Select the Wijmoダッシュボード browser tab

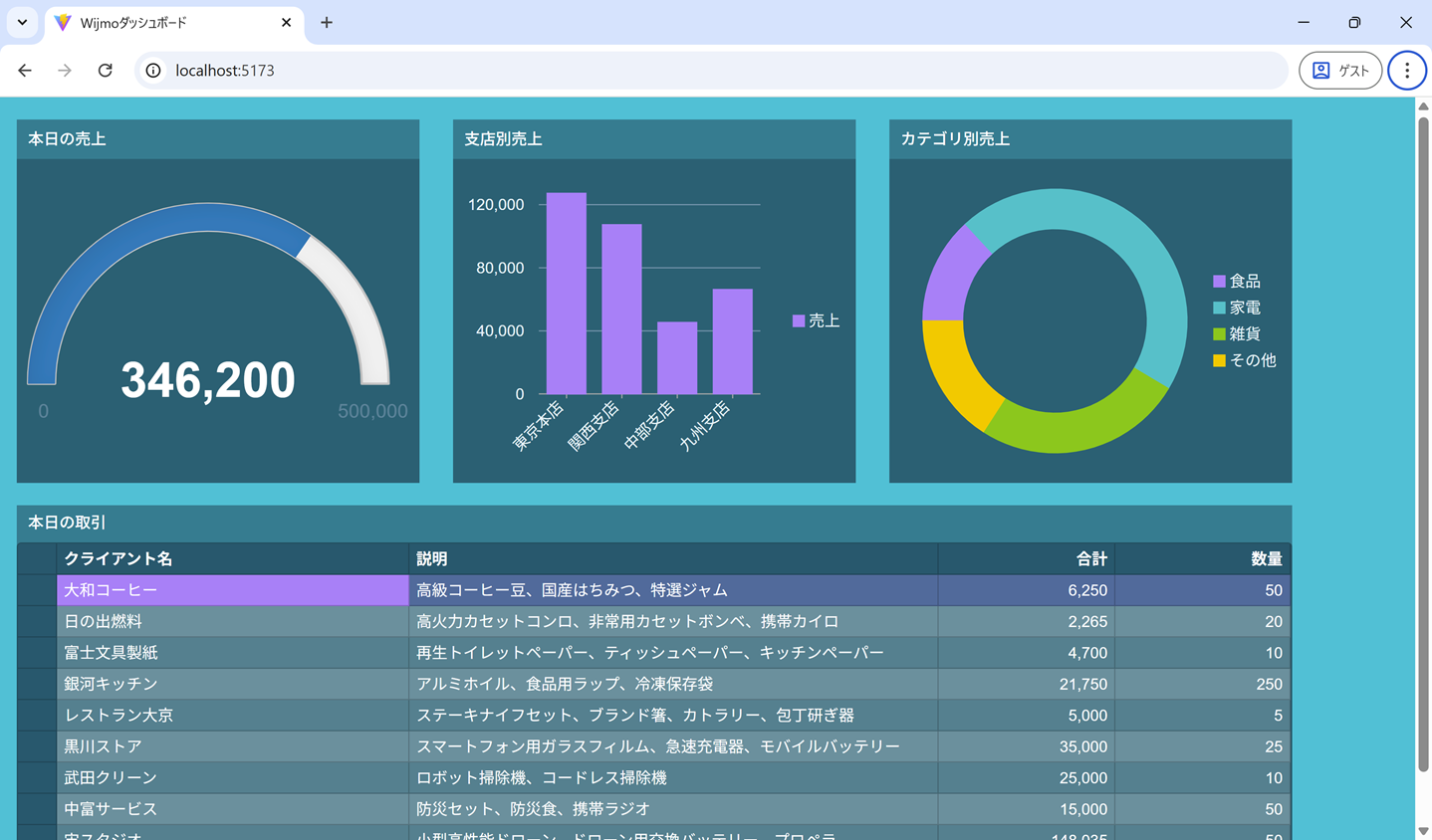click(164, 22)
